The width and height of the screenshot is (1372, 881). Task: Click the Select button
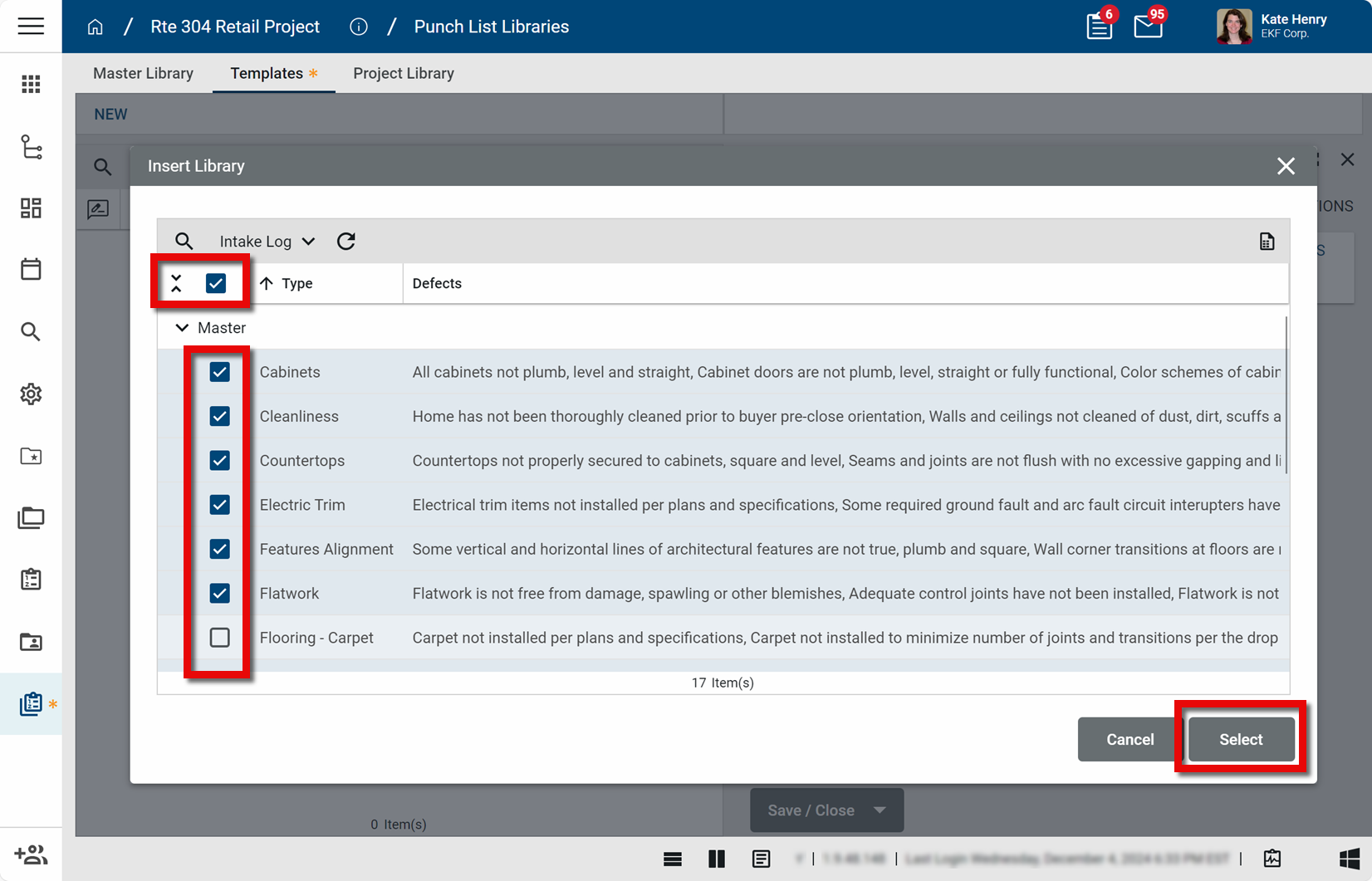coord(1240,739)
